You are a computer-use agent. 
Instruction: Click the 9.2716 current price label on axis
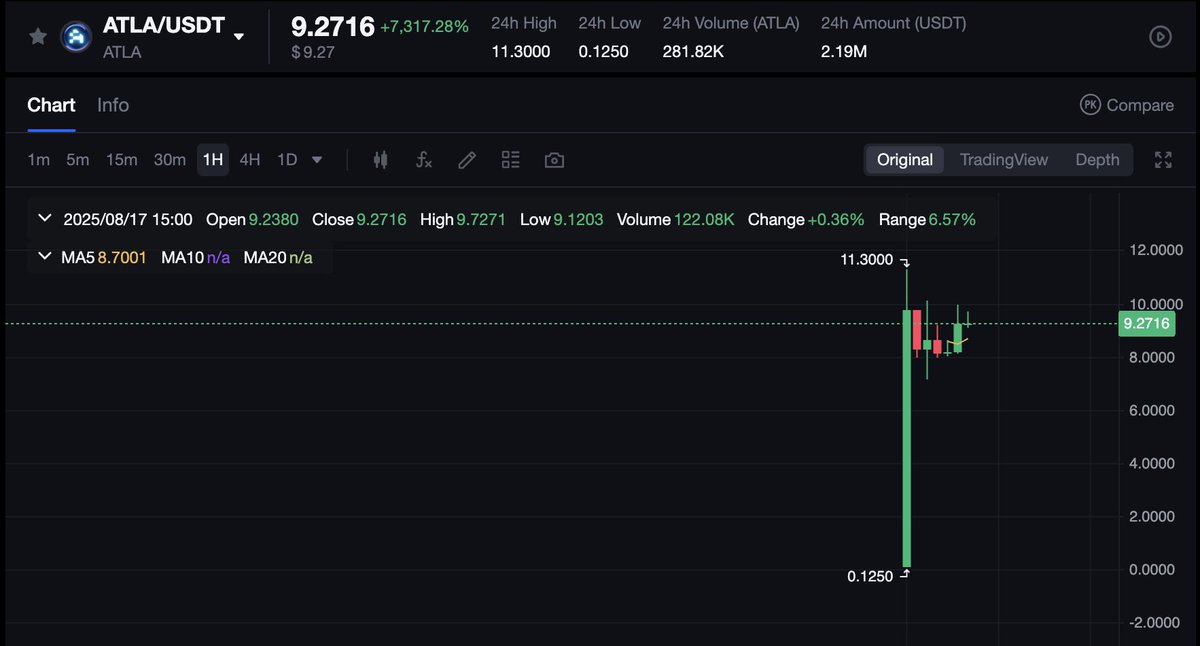(1146, 323)
